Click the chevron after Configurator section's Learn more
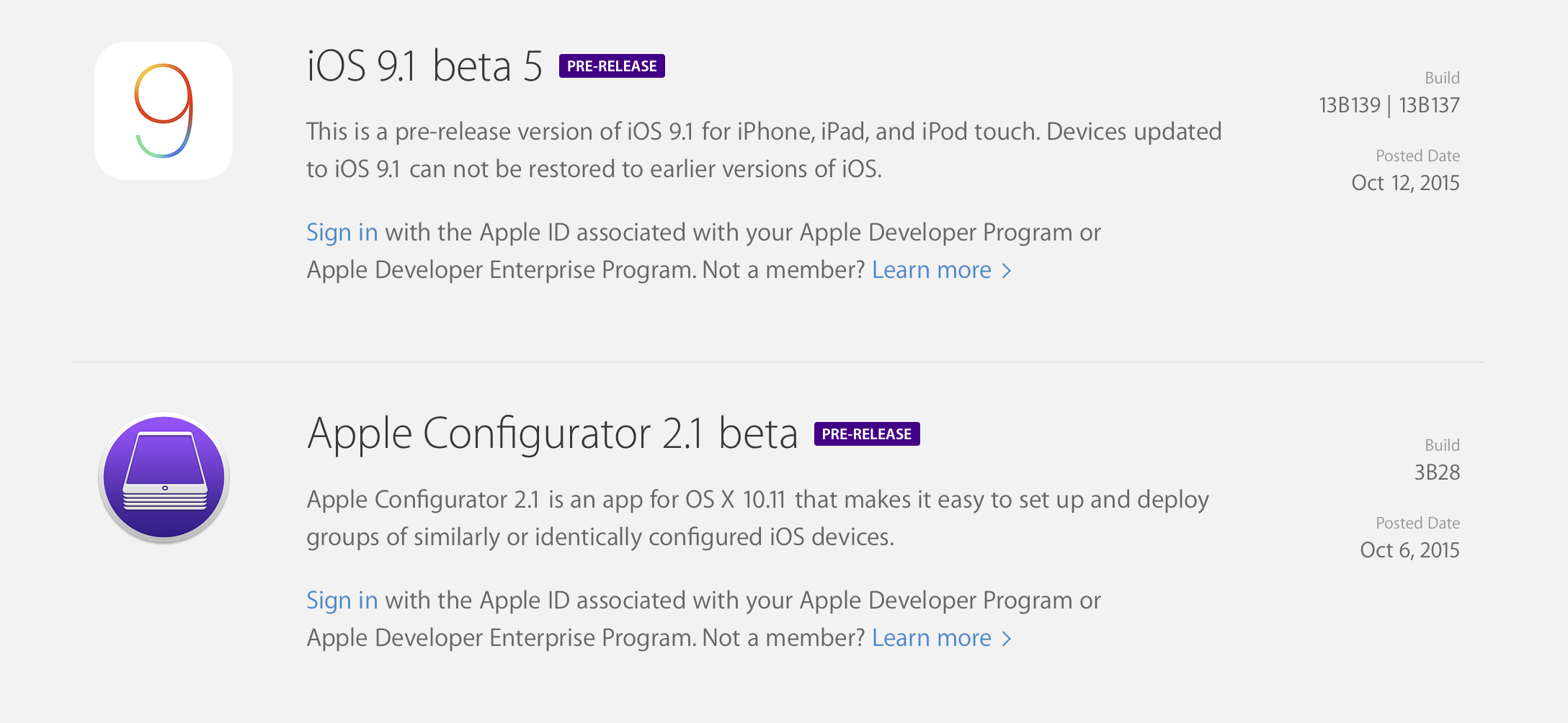Viewport: 1568px width, 723px height. [x=1007, y=639]
